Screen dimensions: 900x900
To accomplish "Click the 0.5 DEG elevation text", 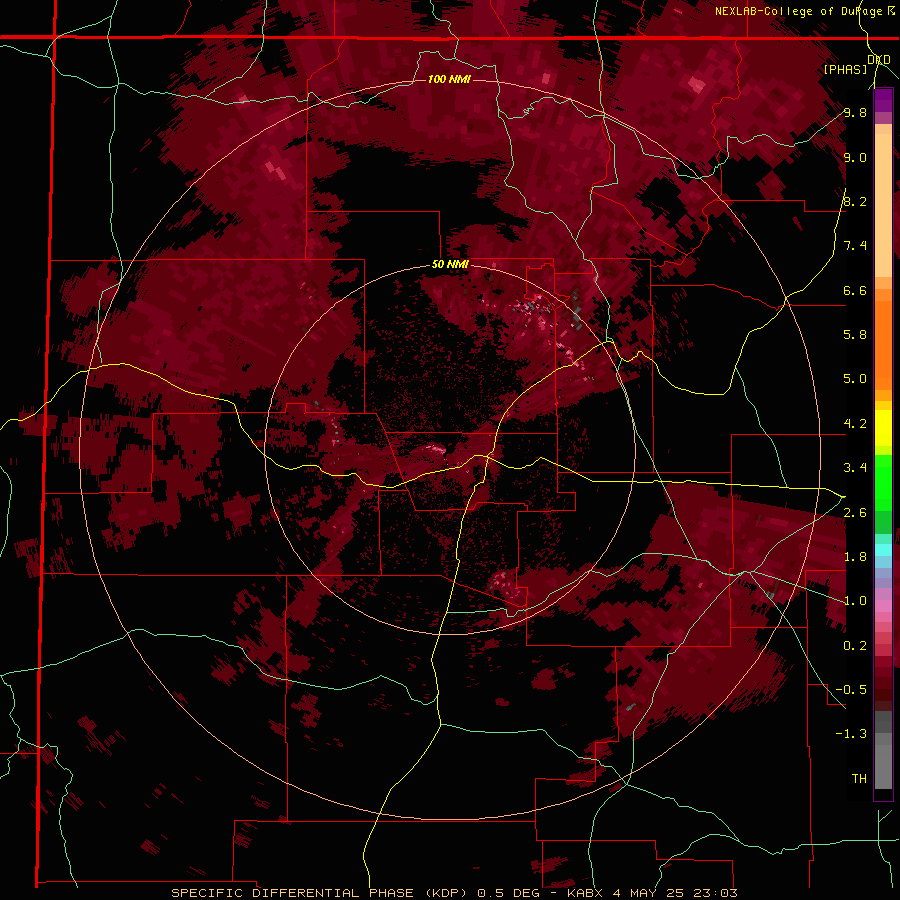I will click(509, 893).
